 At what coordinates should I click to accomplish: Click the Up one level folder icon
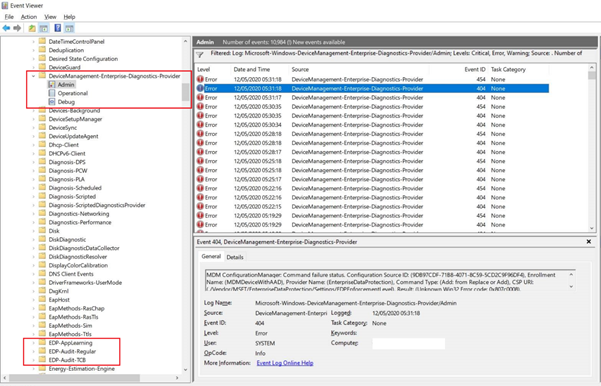coord(32,28)
